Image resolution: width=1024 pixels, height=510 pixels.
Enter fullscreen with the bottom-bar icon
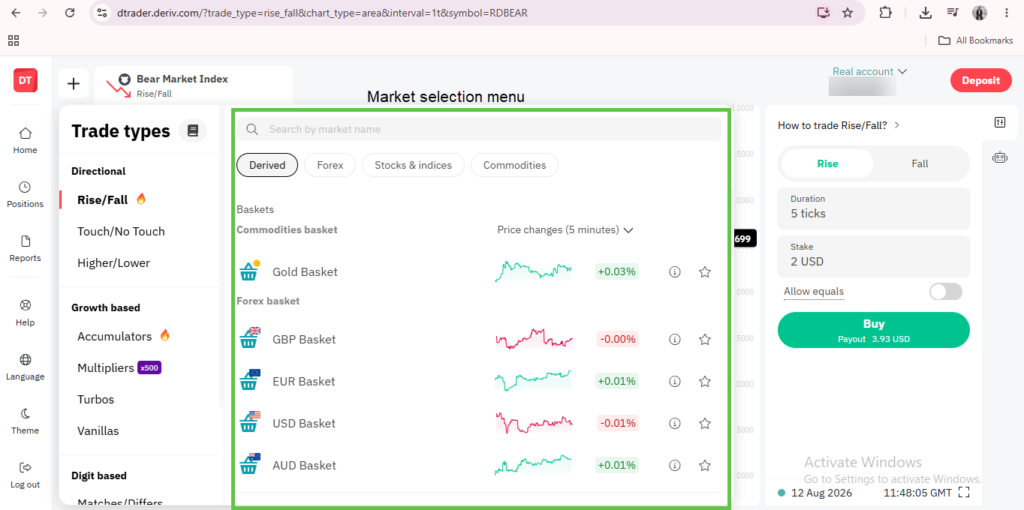point(963,492)
